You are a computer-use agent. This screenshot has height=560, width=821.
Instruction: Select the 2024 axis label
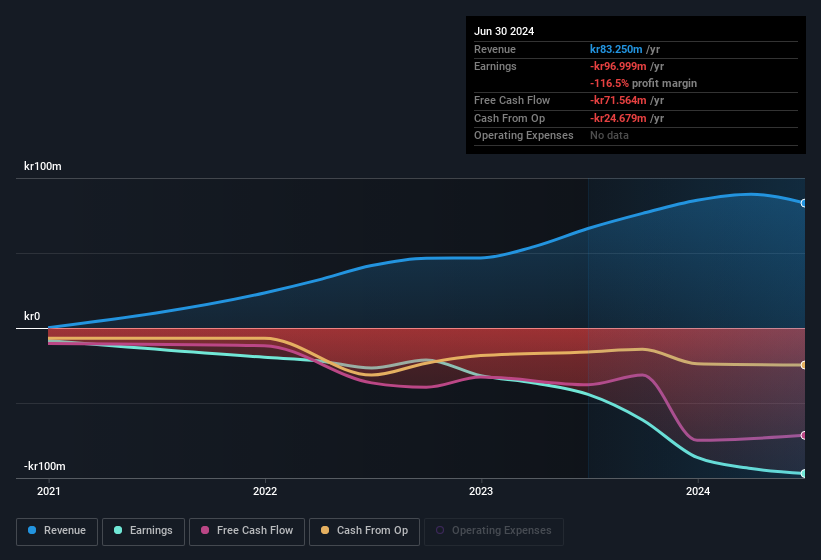[698, 491]
